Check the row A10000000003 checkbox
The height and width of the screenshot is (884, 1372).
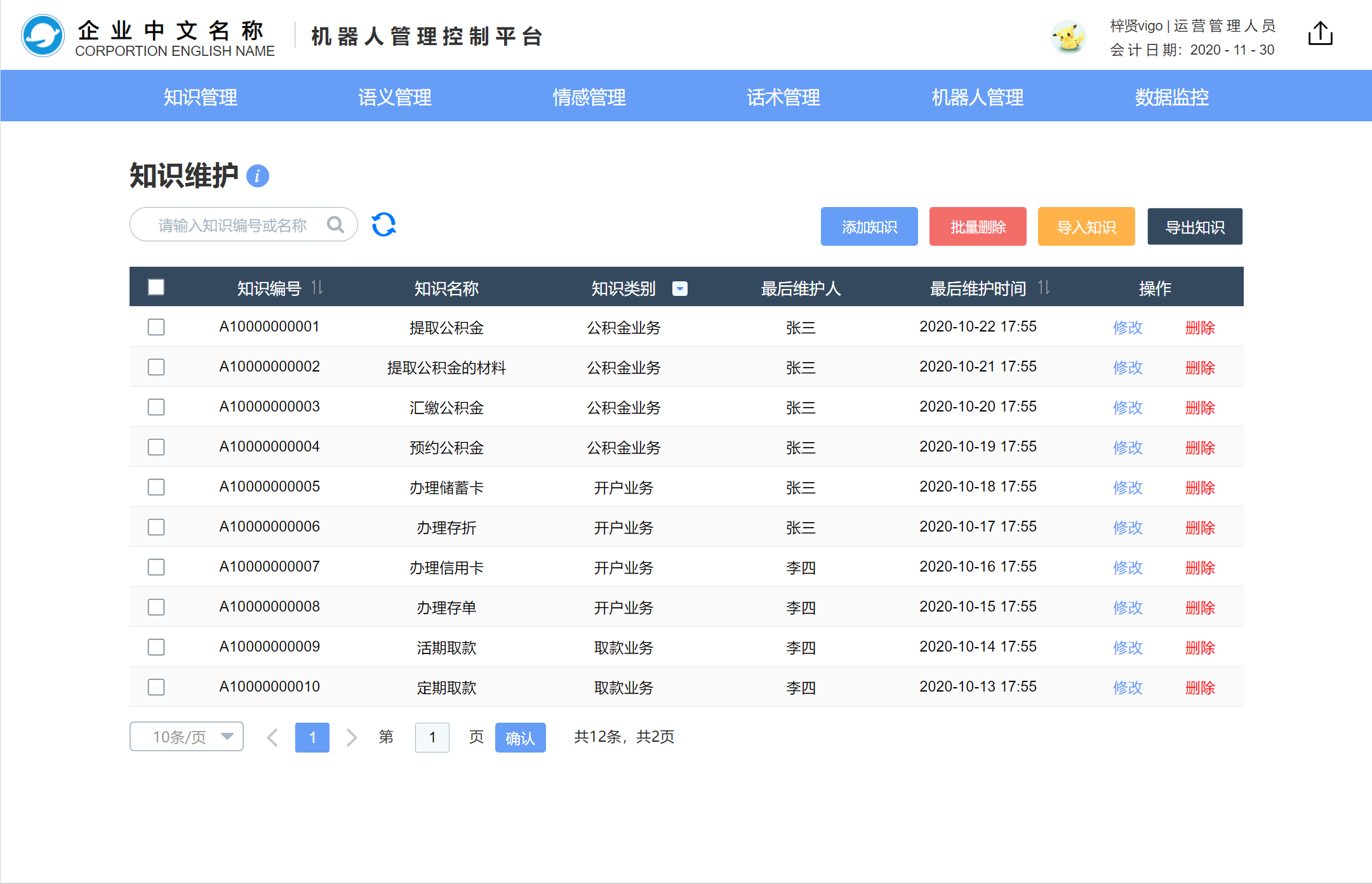pos(156,407)
